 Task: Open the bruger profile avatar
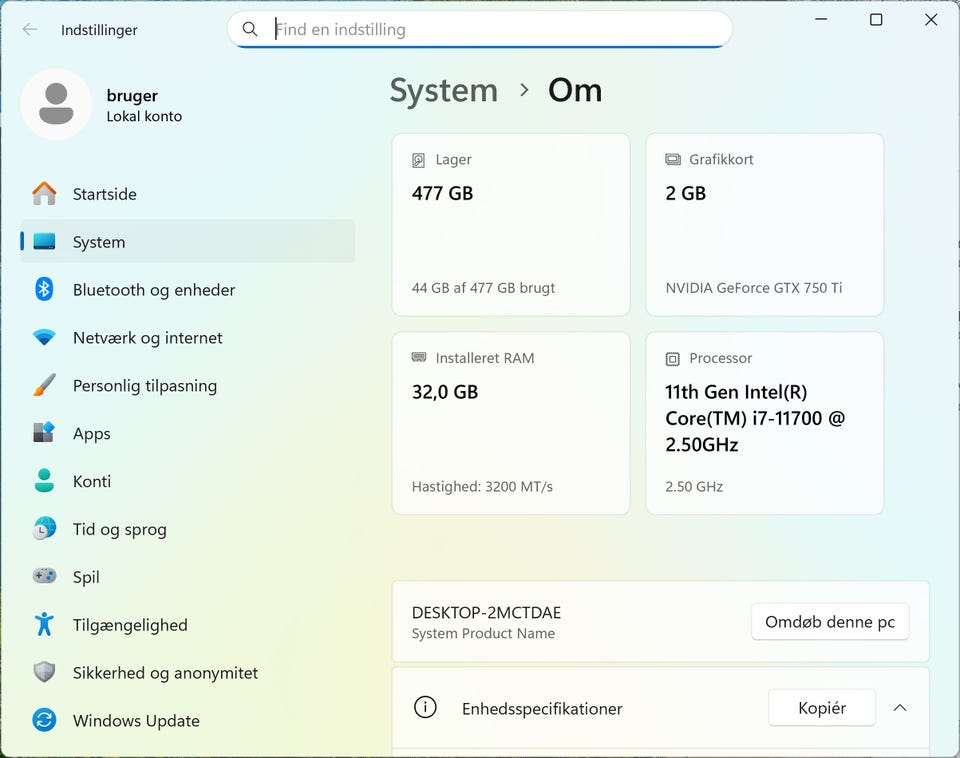(x=56, y=104)
